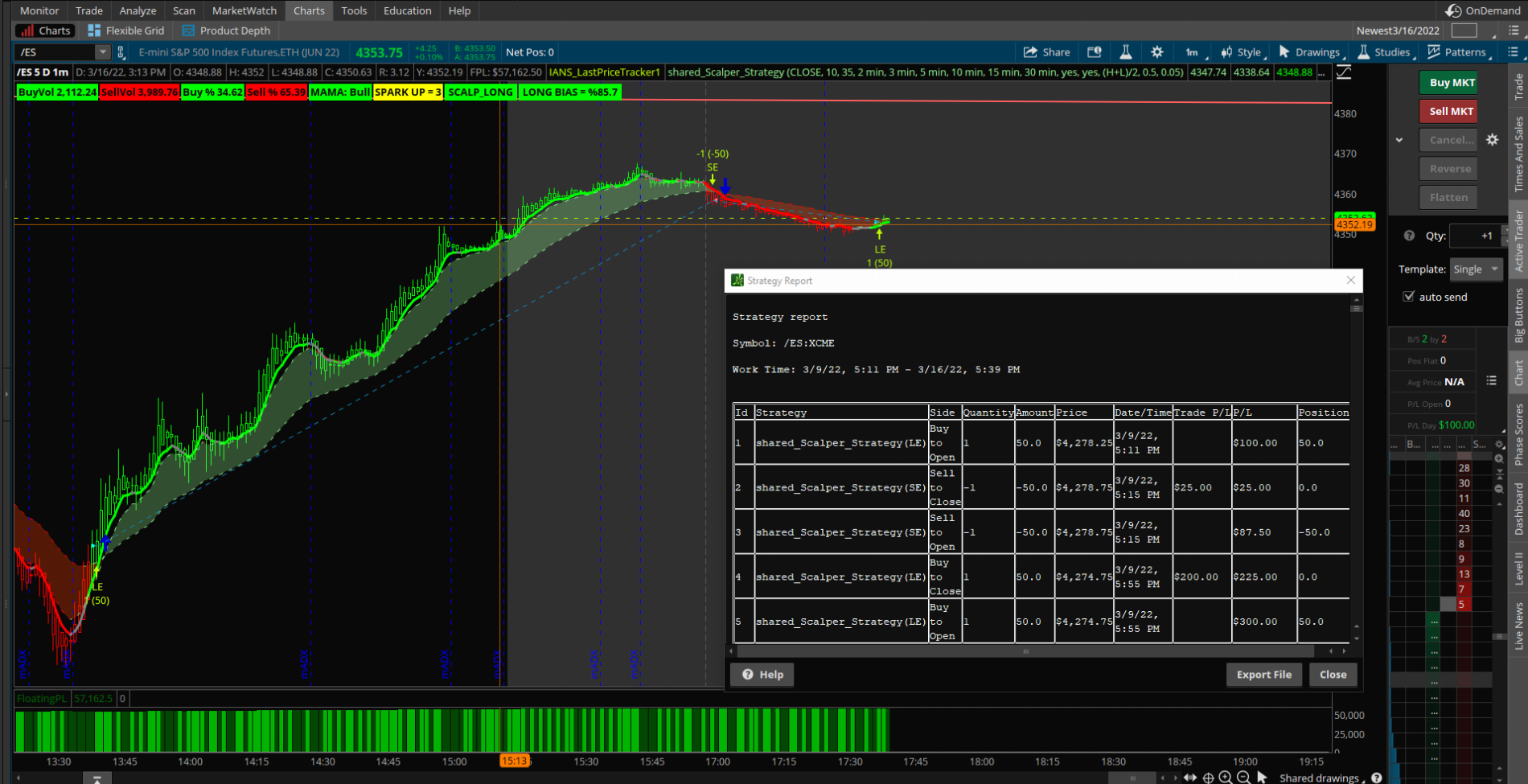
Task: Expand the /ES symbol dropdown arrow
Action: pos(102,52)
